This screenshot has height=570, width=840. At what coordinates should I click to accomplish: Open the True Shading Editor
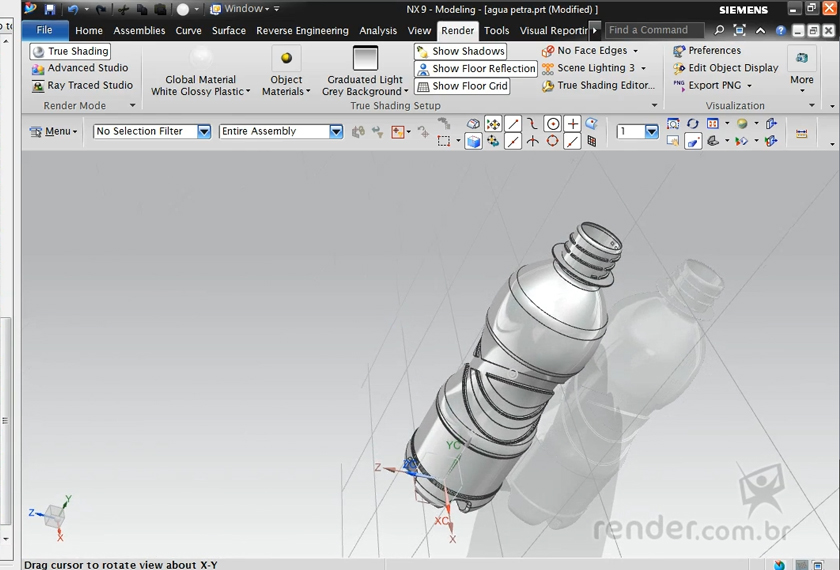tap(598, 86)
